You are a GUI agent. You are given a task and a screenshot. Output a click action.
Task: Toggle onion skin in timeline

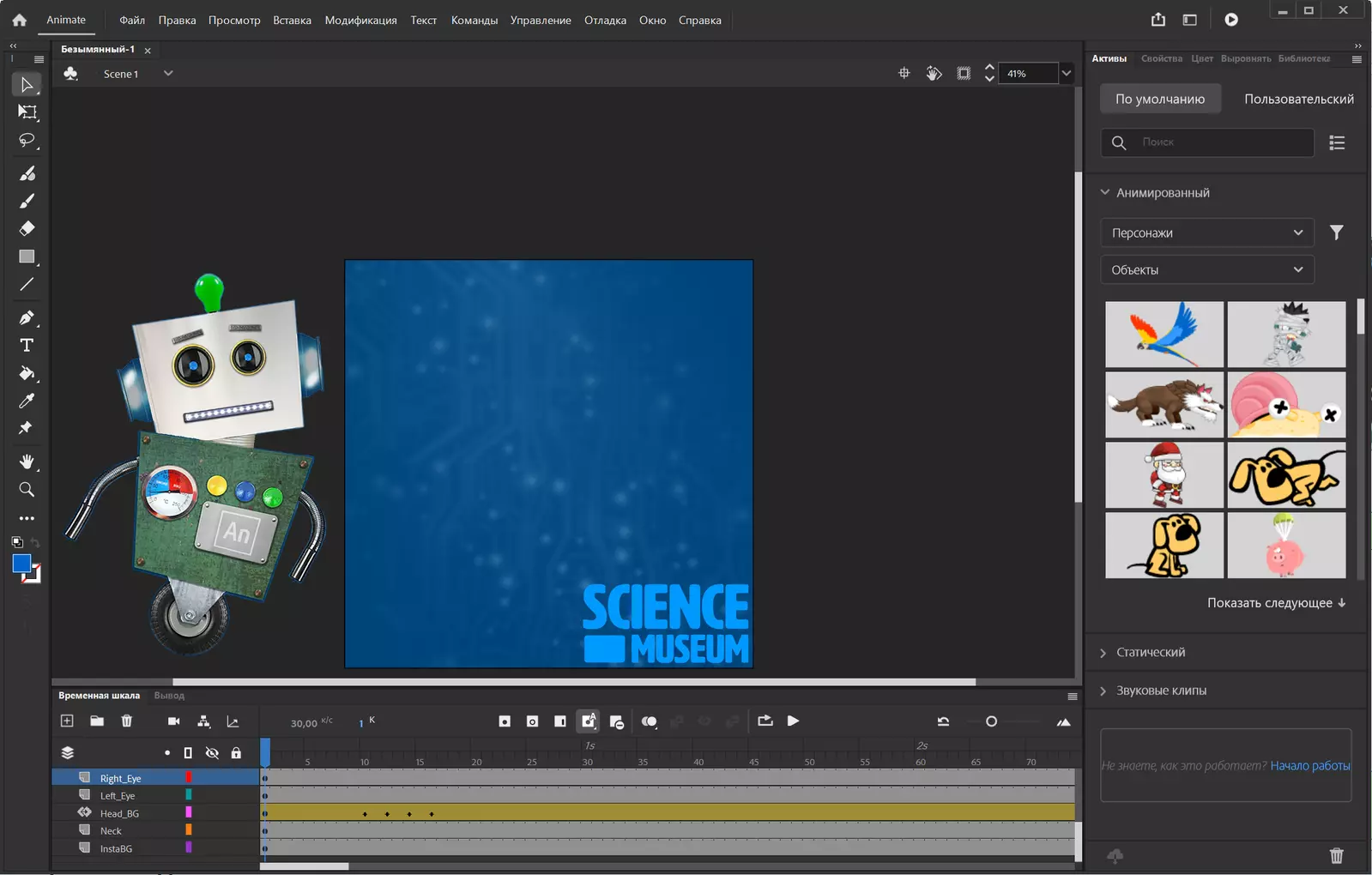650,721
